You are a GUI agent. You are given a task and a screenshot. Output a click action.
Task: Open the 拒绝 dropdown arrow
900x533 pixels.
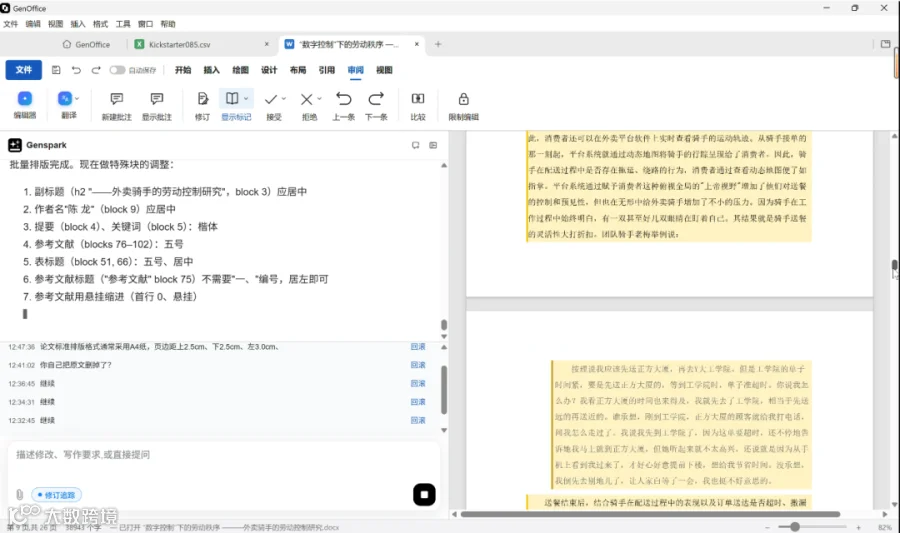coord(320,99)
